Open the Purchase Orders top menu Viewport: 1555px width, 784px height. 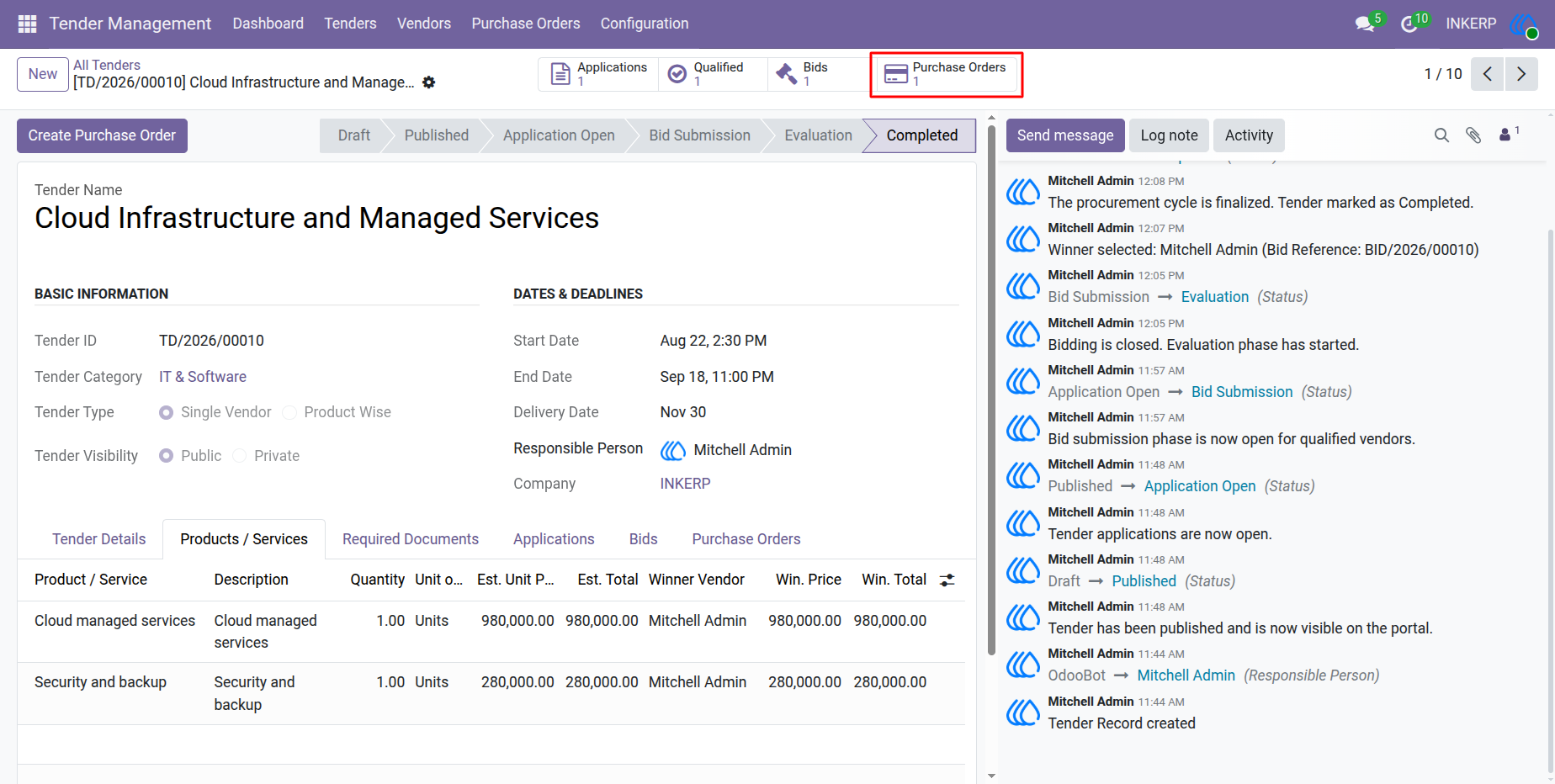pyautogui.click(x=526, y=24)
